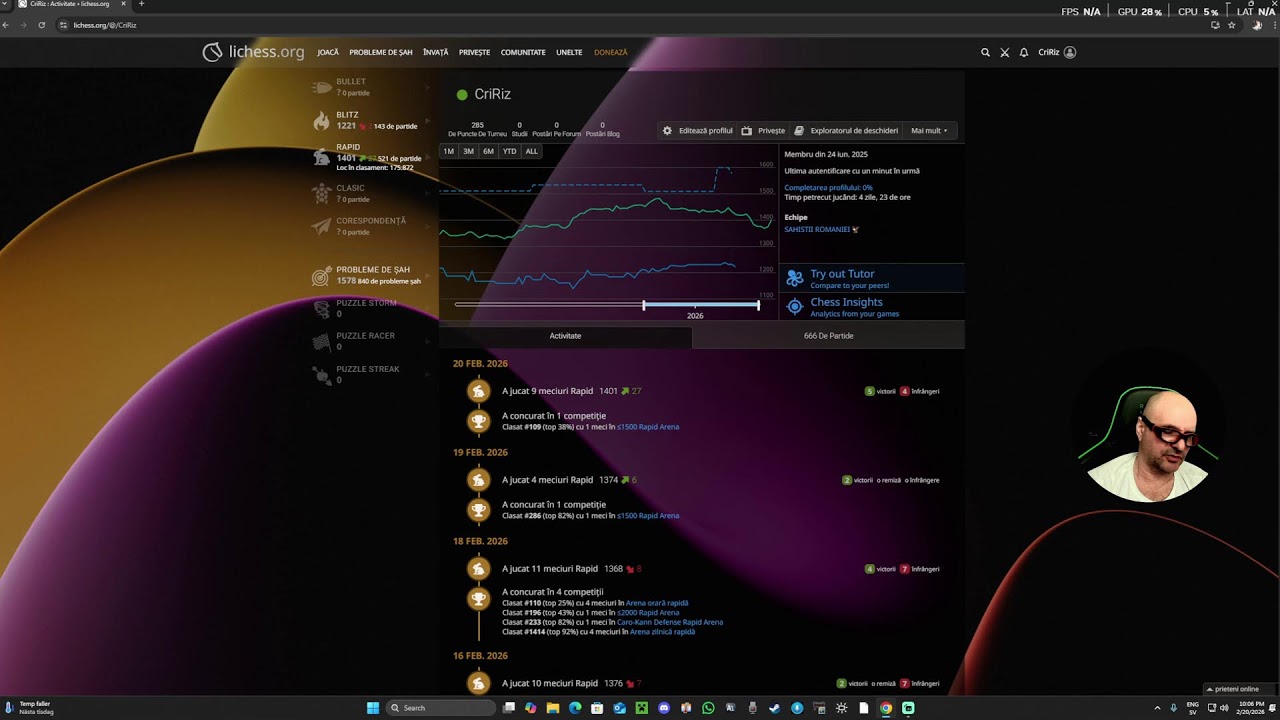Select the Corespondență paper plane icon
This screenshot has height=720, width=1280.
point(321,226)
